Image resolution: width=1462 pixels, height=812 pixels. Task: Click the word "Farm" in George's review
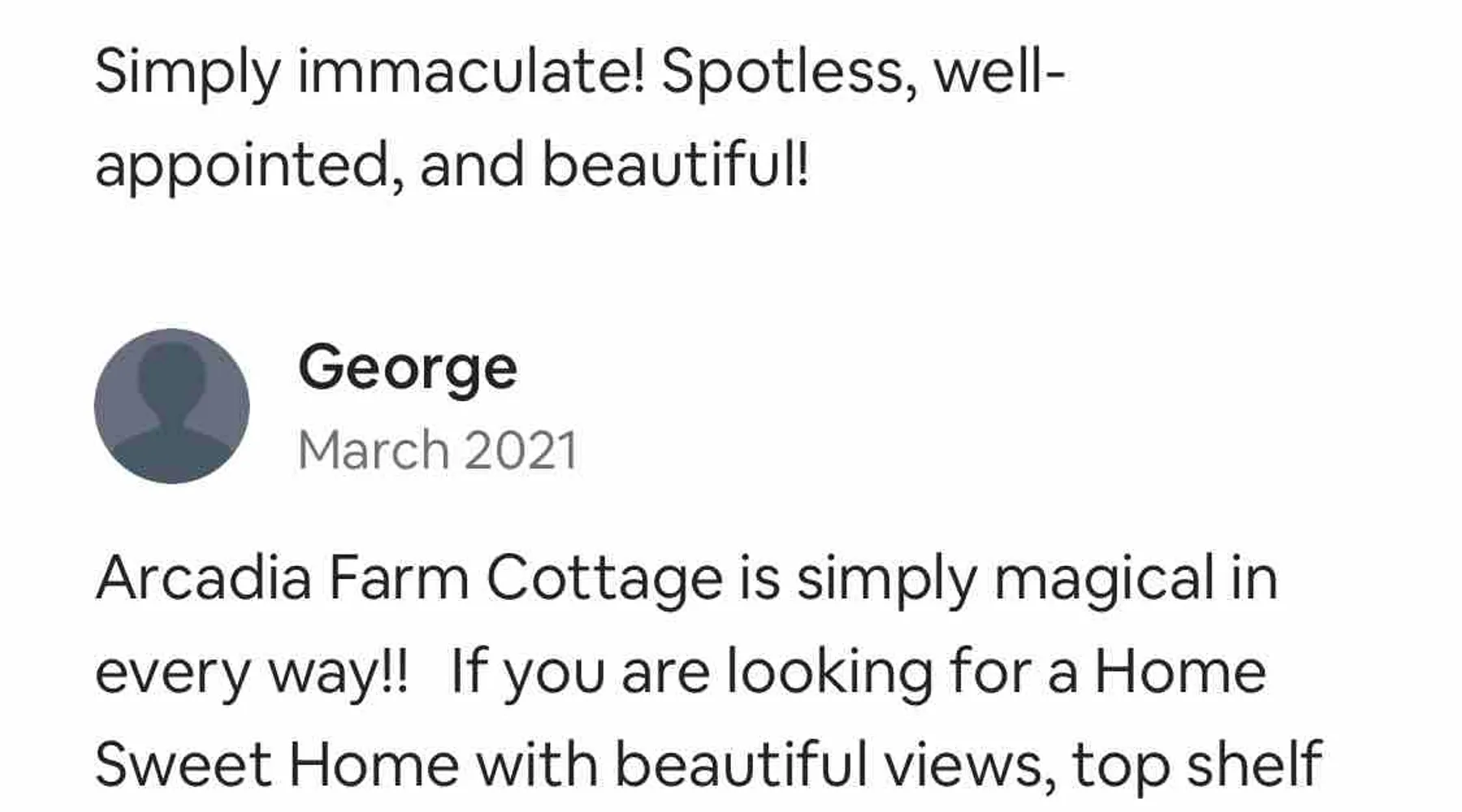click(399, 578)
